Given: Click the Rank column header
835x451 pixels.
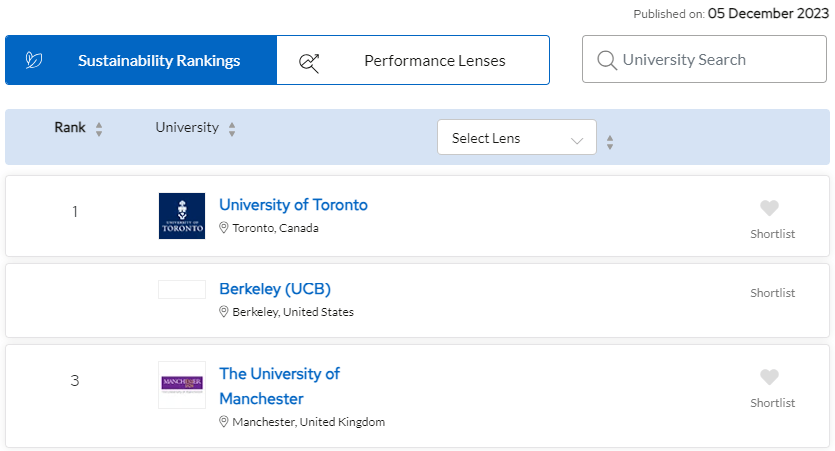Looking at the screenshot, I should (70, 127).
